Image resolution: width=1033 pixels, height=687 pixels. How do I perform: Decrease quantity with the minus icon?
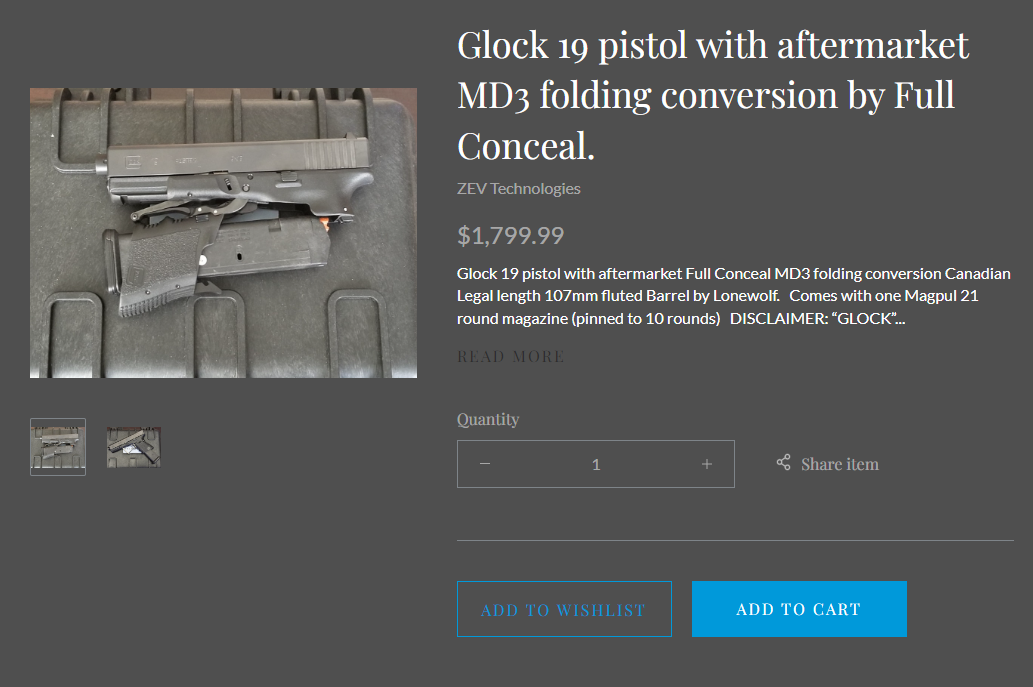(485, 464)
